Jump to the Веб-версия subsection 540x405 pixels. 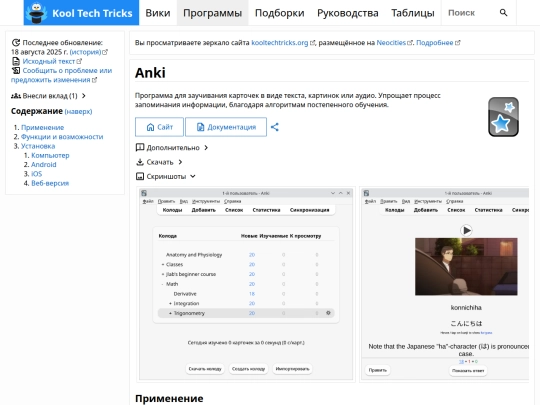pyautogui.click(x=50, y=183)
